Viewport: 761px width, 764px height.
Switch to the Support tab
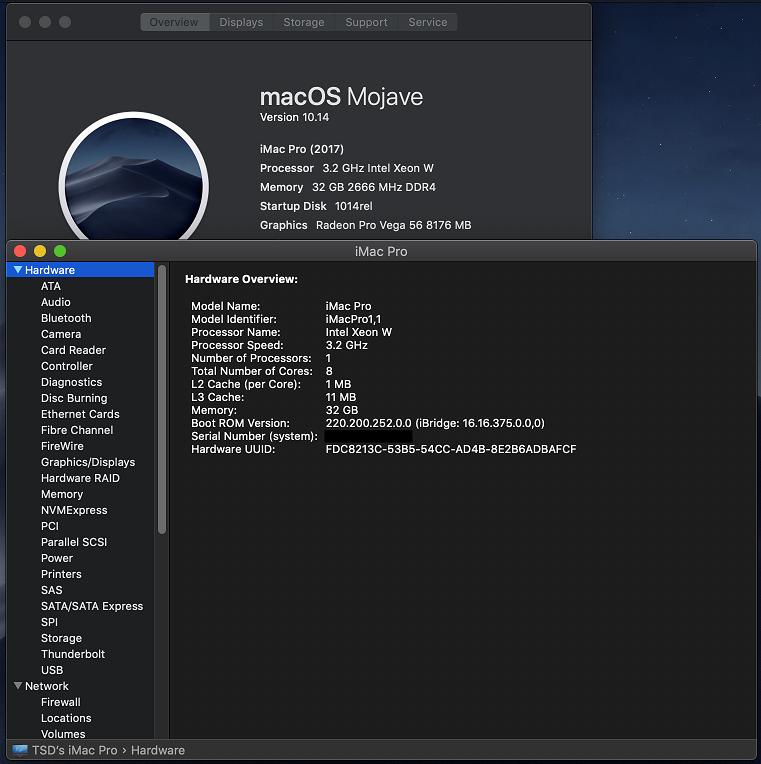tap(366, 22)
